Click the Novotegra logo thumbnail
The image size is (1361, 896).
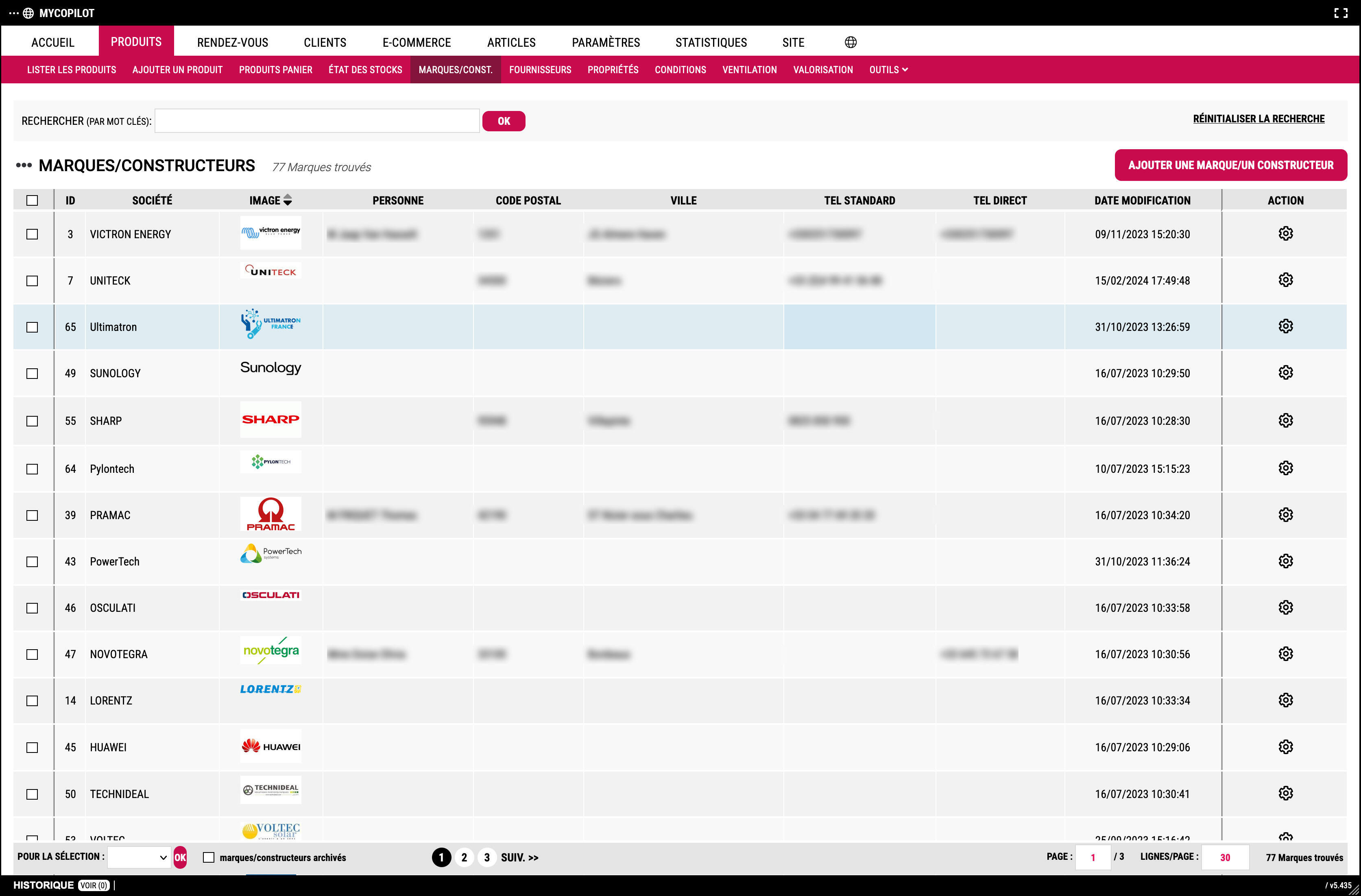click(270, 651)
